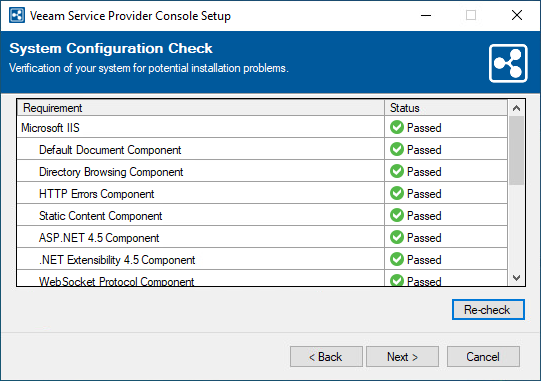Click the green check icon for HTTP Errors Component
Image resolution: width=541 pixels, height=381 pixels.
(x=397, y=194)
